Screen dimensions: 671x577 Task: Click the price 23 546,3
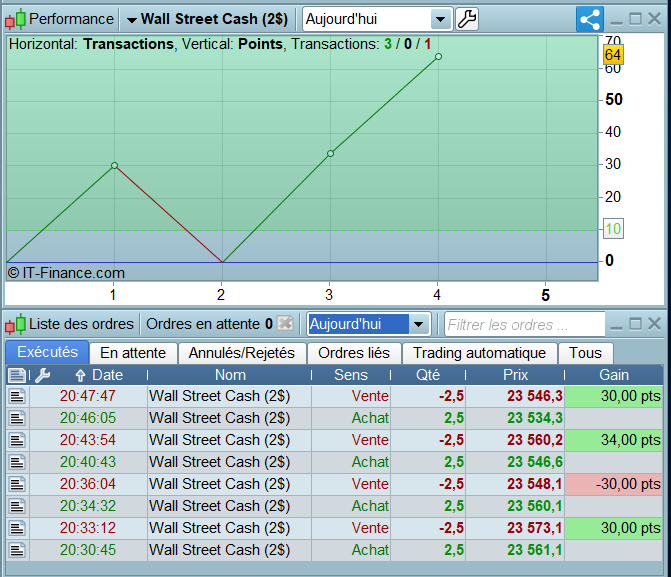point(535,396)
